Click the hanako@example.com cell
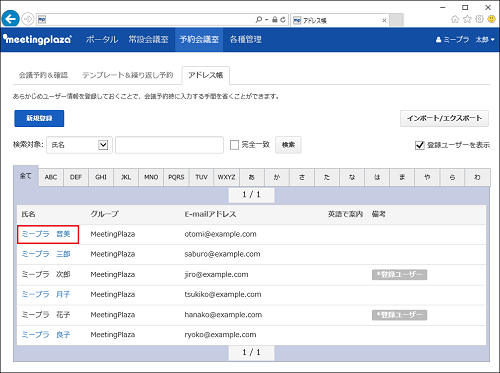Viewport: 500px width, 373px height. click(x=223, y=315)
